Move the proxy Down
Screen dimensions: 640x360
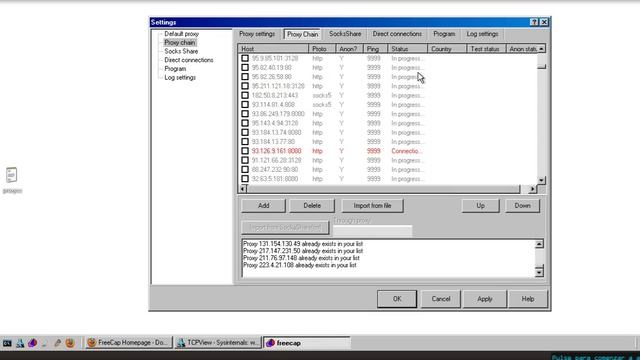(x=522, y=206)
